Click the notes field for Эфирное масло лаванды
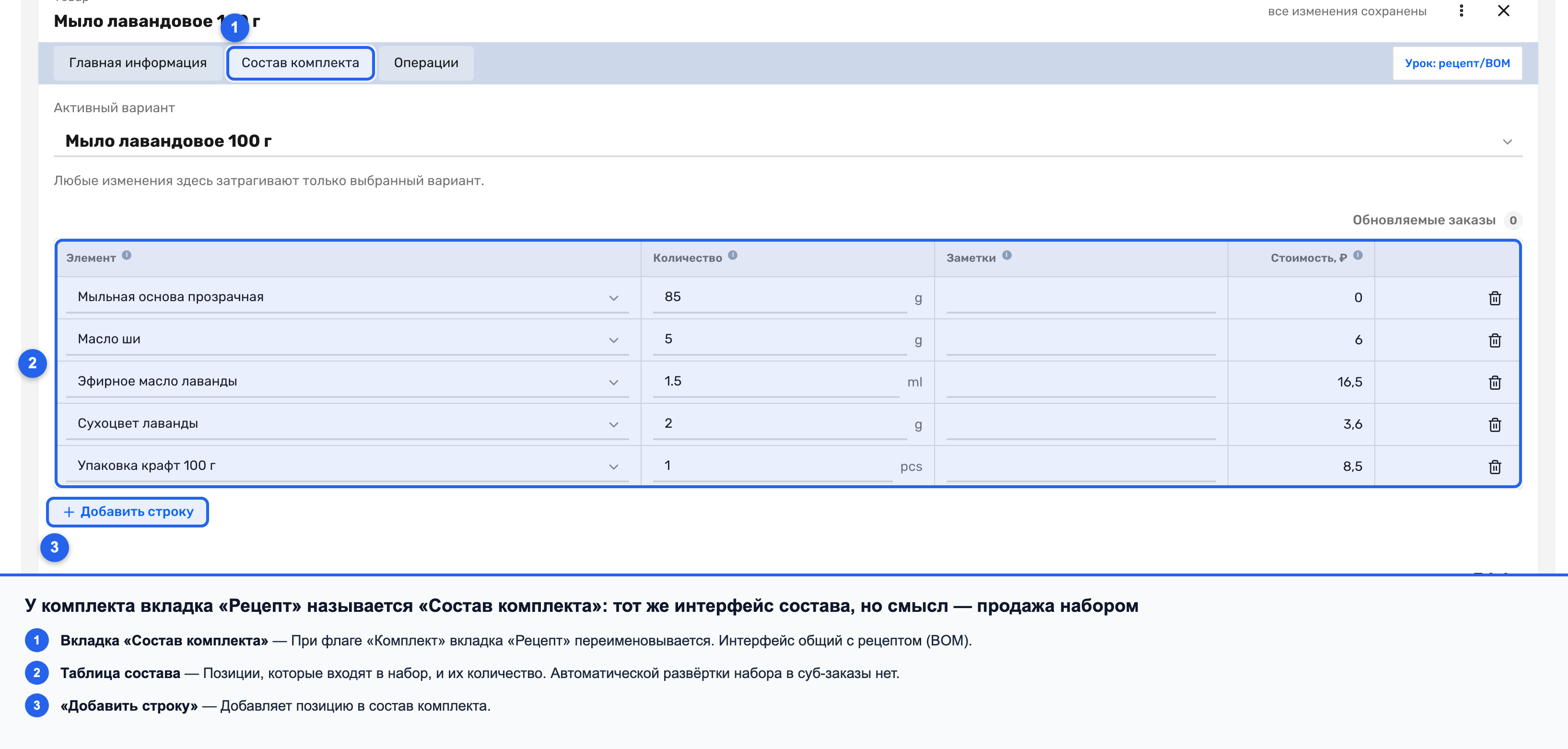The width and height of the screenshot is (1568, 749). point(1080,382)
